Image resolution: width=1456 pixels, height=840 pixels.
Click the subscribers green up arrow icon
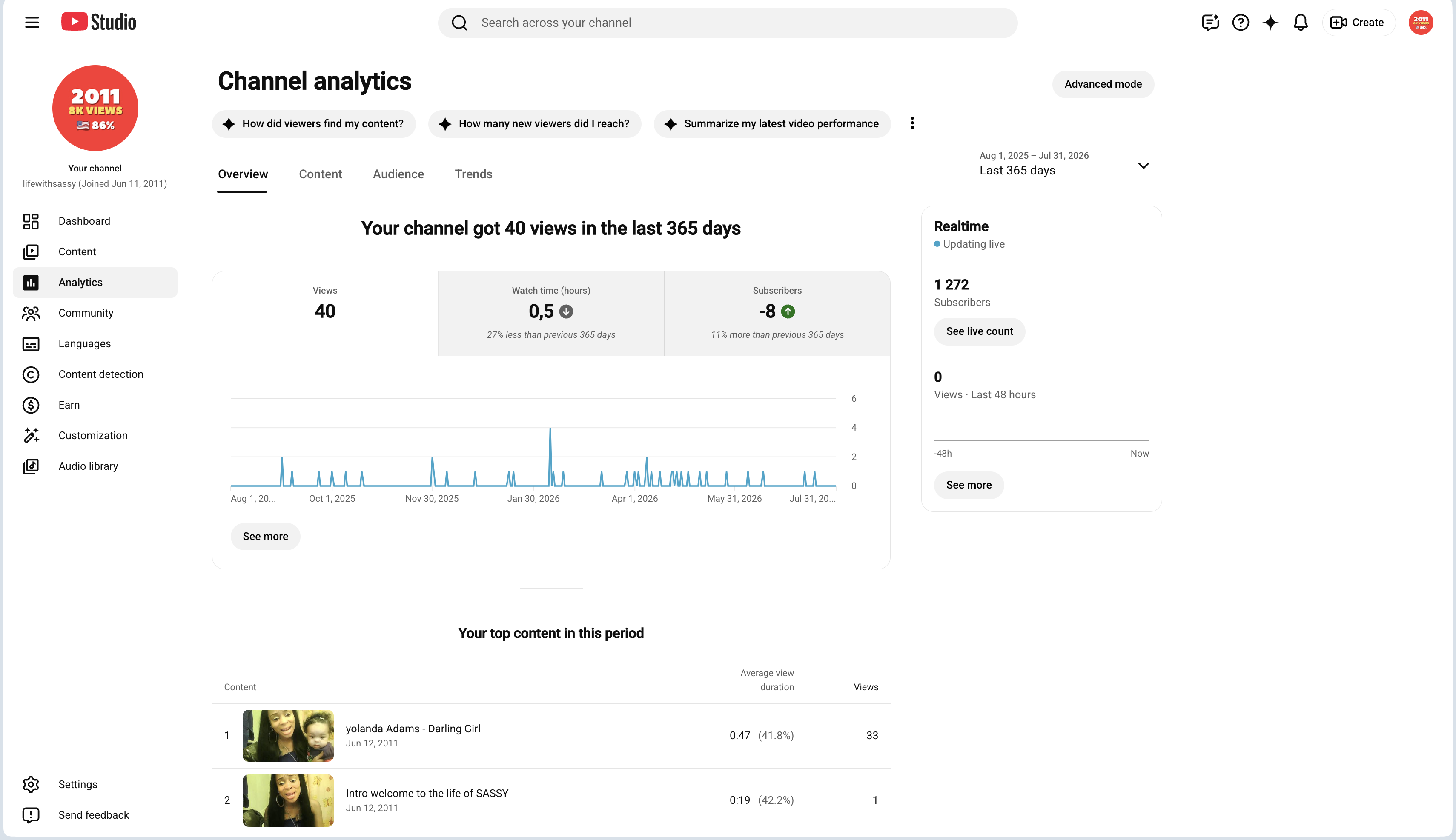pyautogui.click(x=788, y=311)
